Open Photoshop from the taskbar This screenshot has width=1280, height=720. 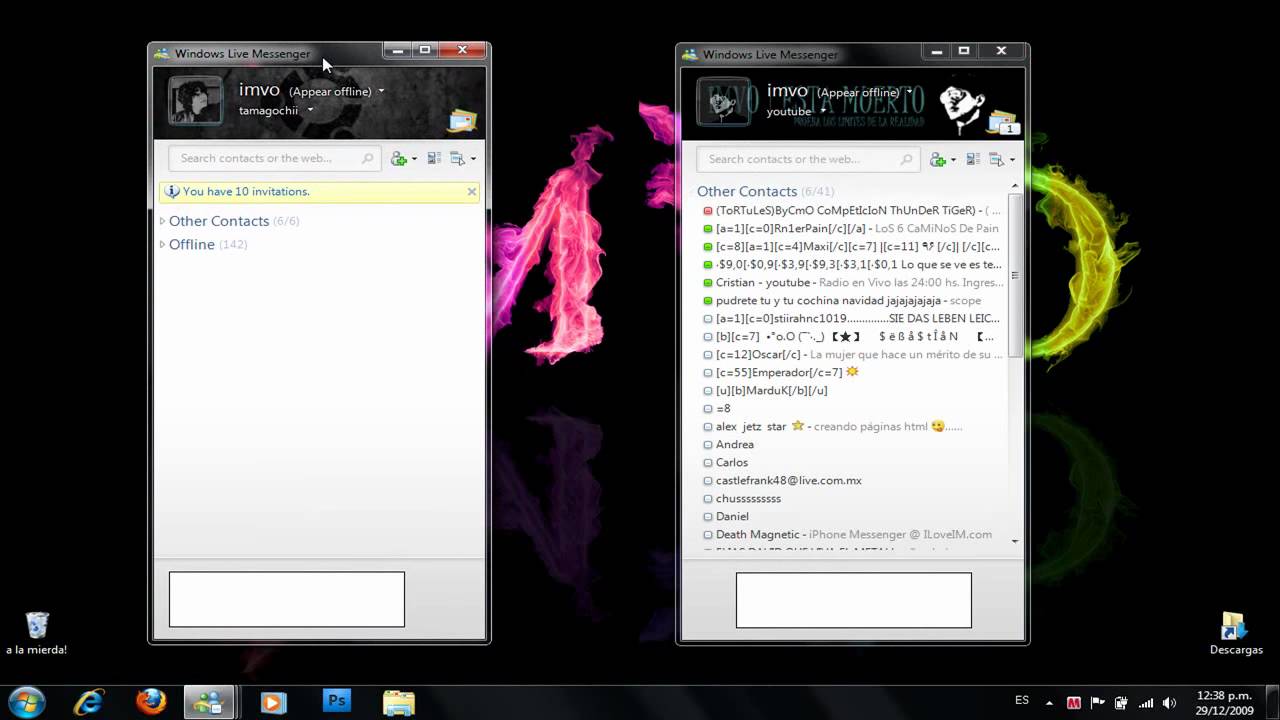(337, 701)
